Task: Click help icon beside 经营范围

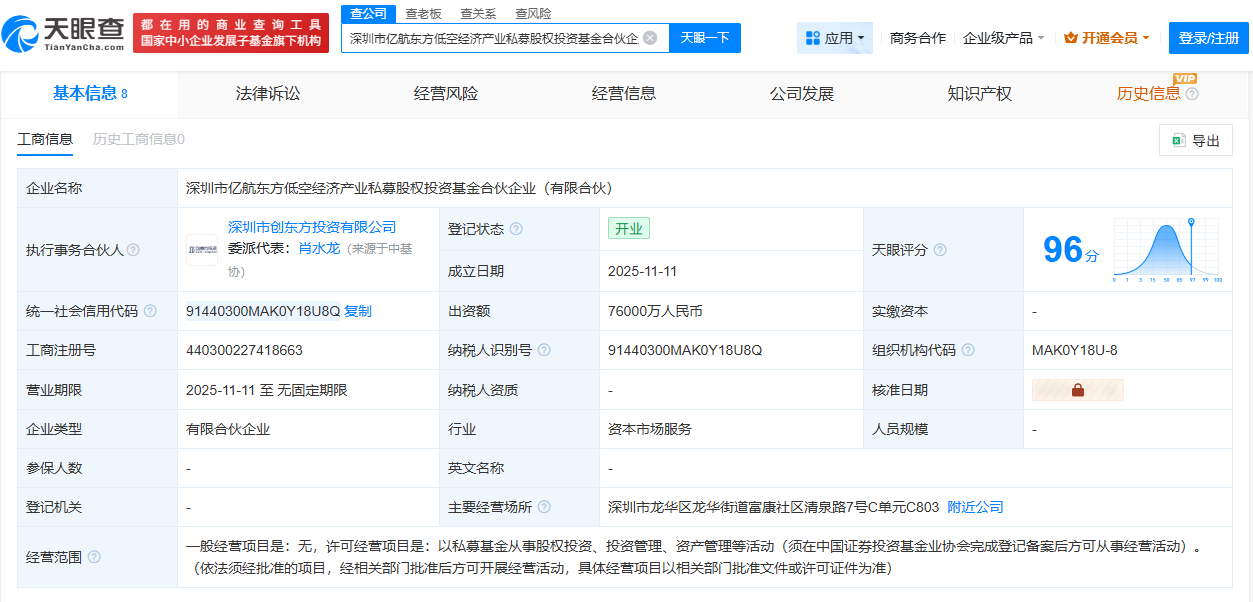Action: point(94,557)
